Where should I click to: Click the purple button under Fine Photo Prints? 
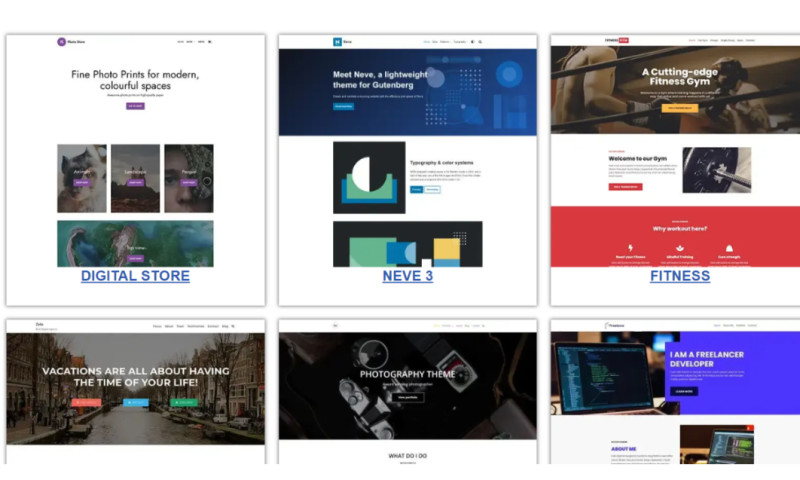tap(135, 105)
